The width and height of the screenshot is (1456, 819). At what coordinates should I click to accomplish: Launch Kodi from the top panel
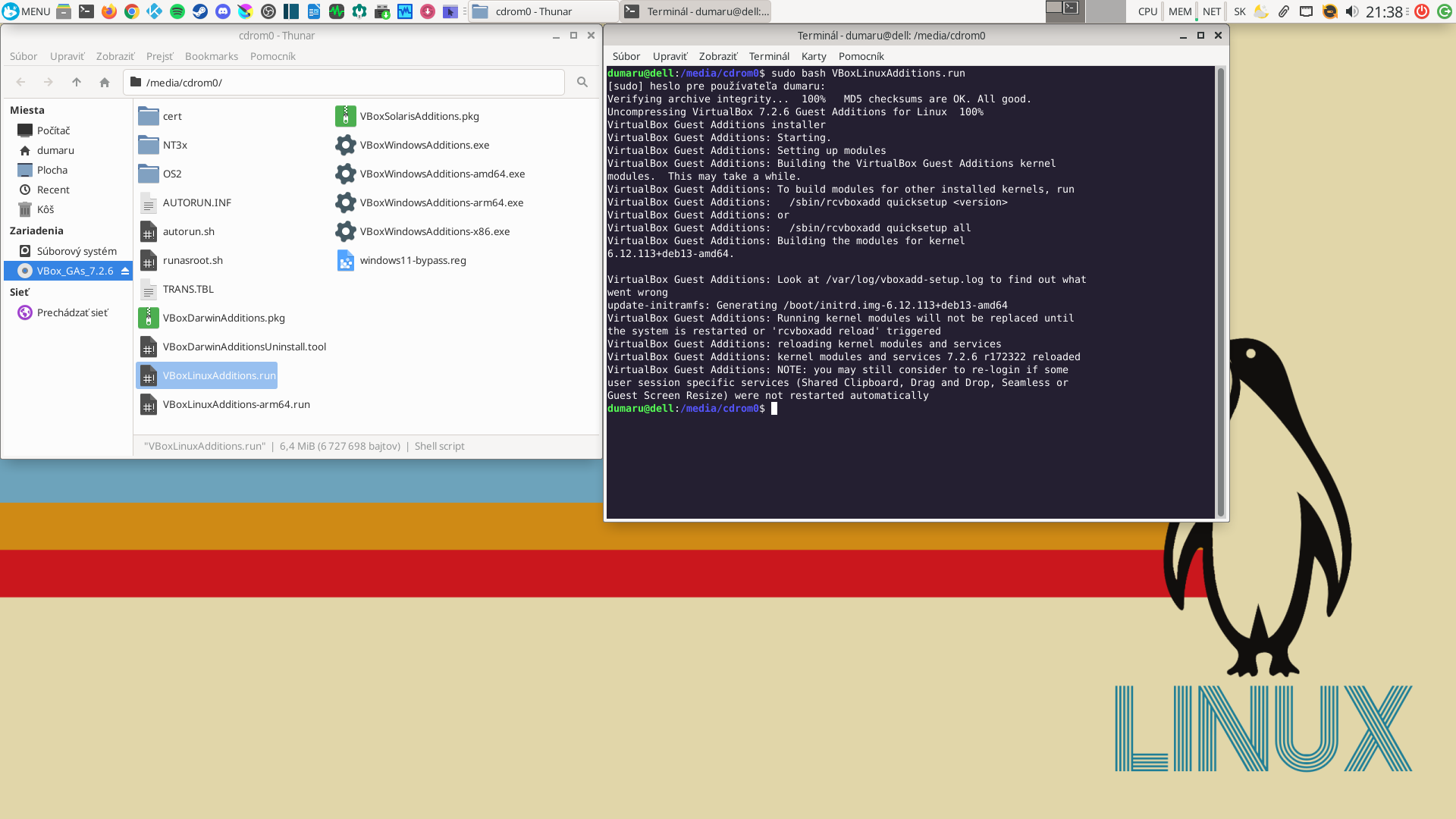[155, 11]
